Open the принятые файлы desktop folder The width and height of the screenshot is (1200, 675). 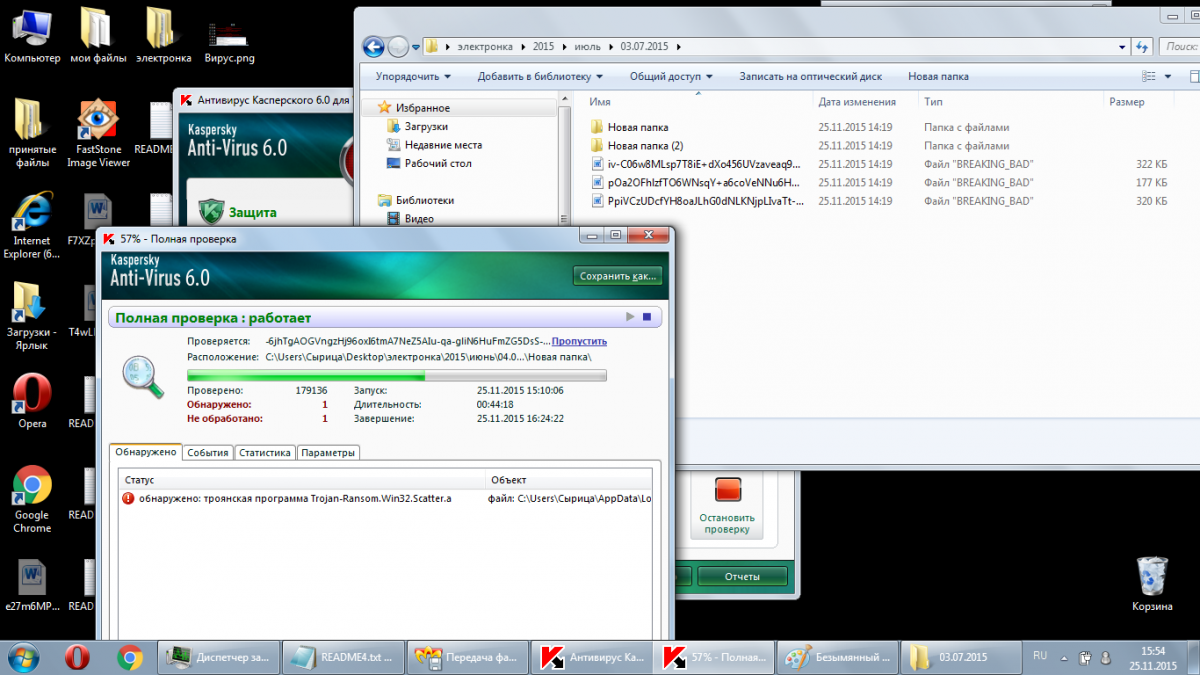pos(32,133)
